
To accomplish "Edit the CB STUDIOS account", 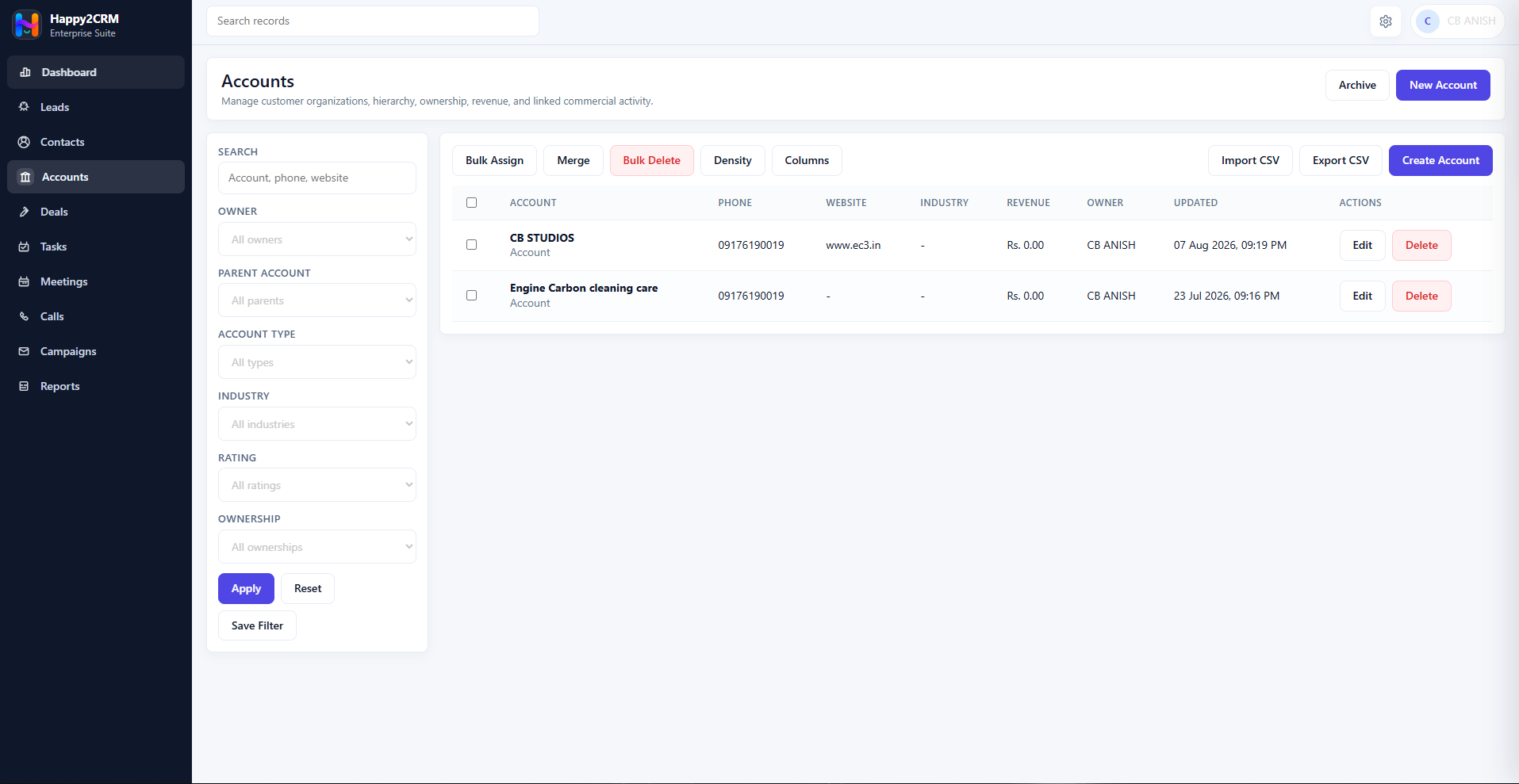I will (x=1363, y=245).
